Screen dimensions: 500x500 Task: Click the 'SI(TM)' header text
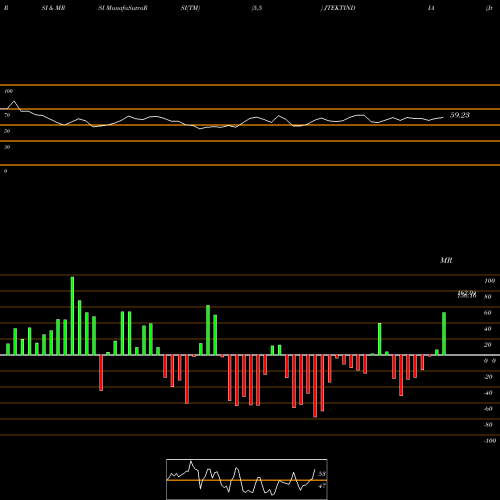coord(190,8)
